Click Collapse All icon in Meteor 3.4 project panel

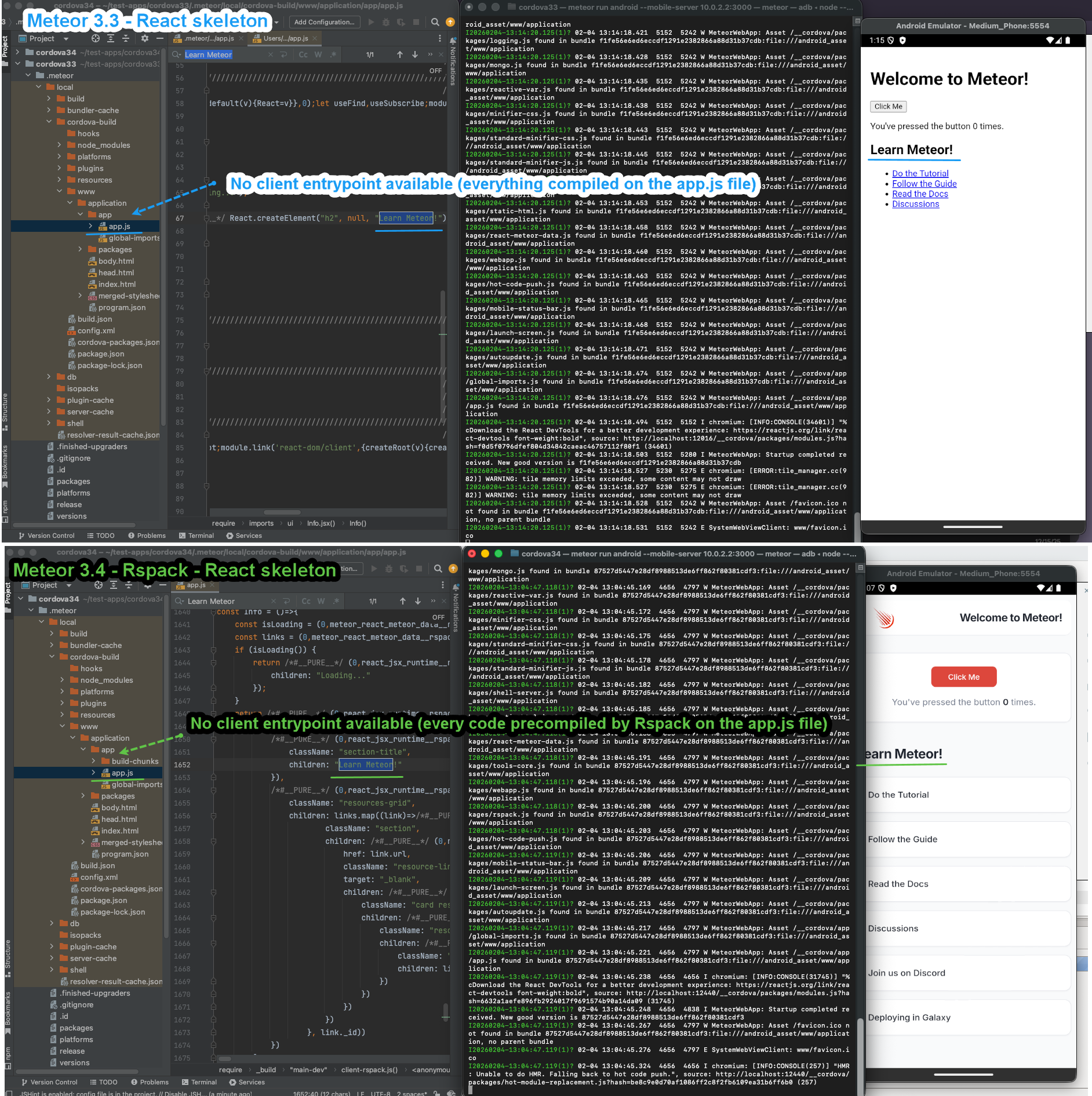coord(129,585)
